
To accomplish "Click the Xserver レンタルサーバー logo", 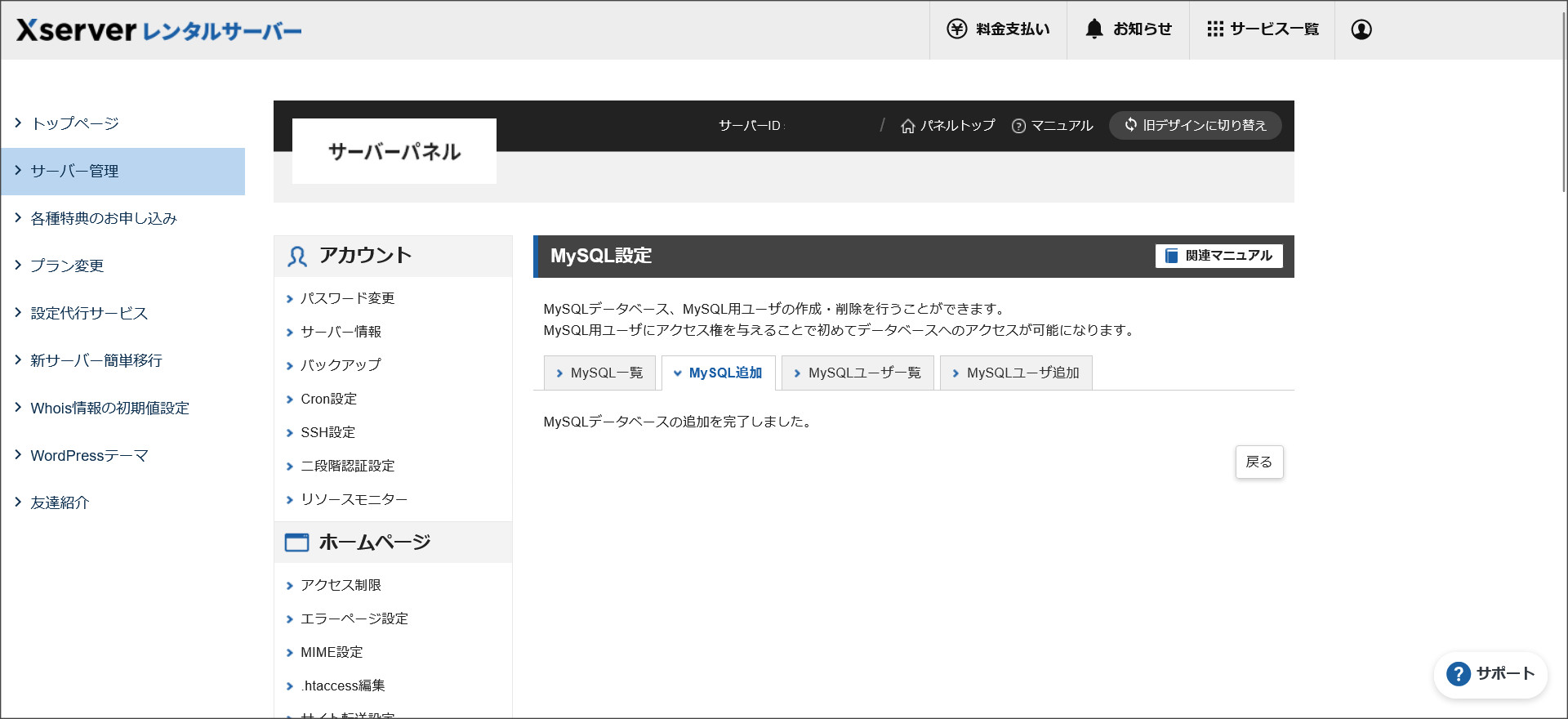I will [159, 30].
